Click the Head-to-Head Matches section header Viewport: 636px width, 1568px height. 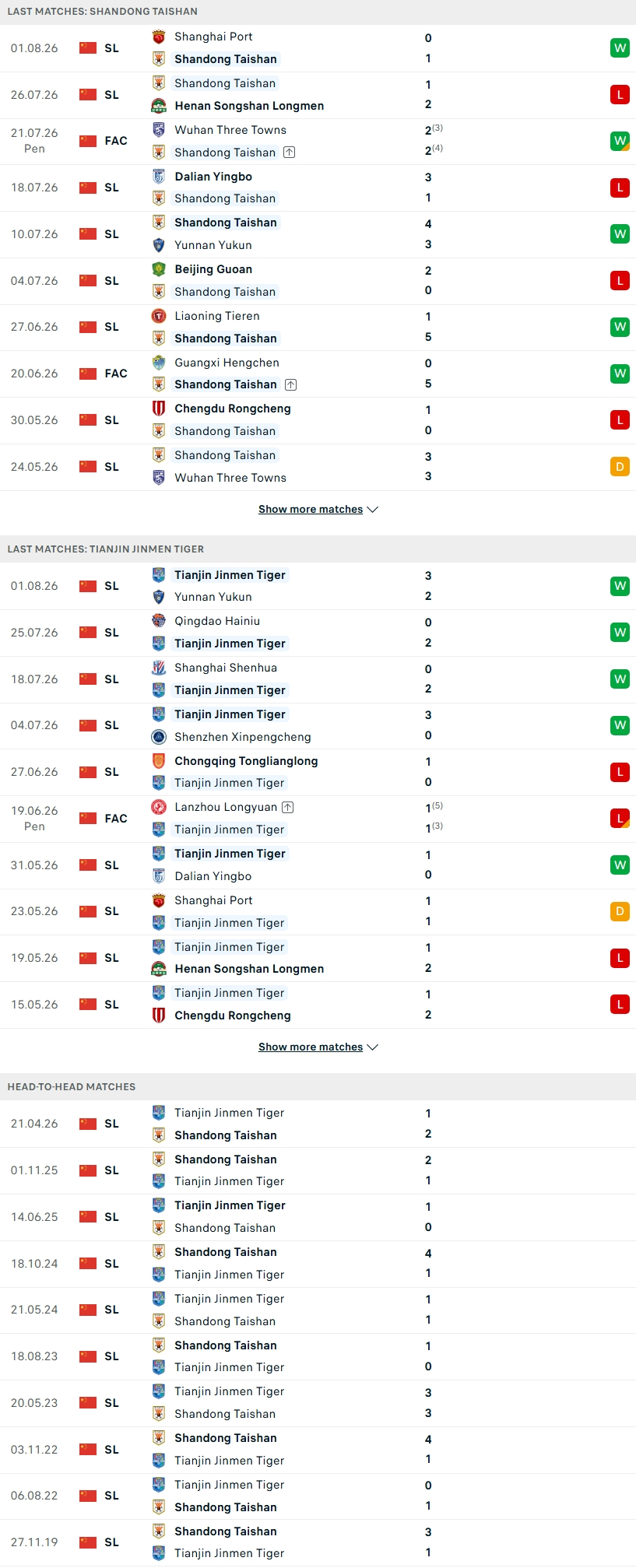click(72, 1087)
